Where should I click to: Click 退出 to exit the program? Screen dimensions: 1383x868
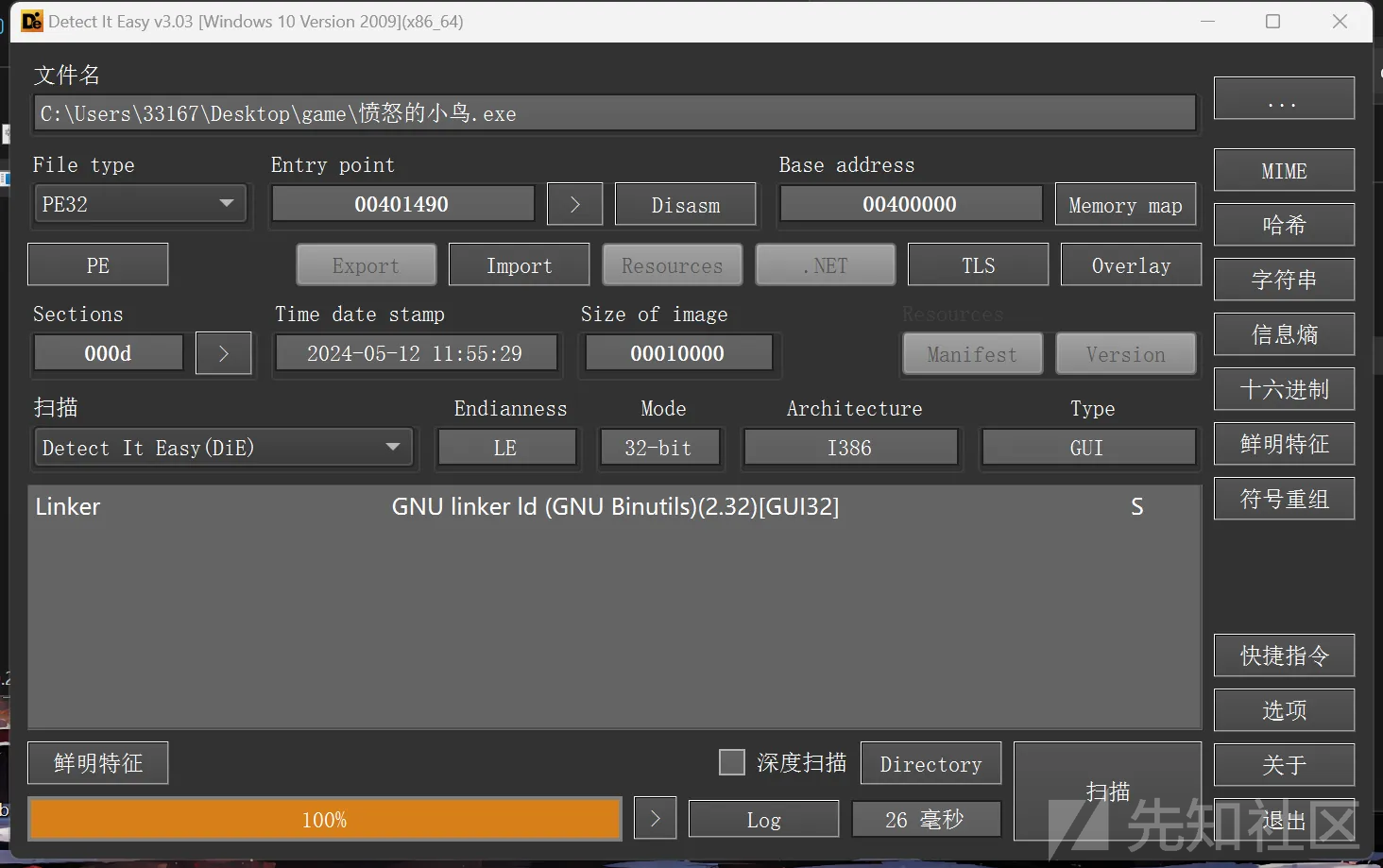[x=1284, y=821]
